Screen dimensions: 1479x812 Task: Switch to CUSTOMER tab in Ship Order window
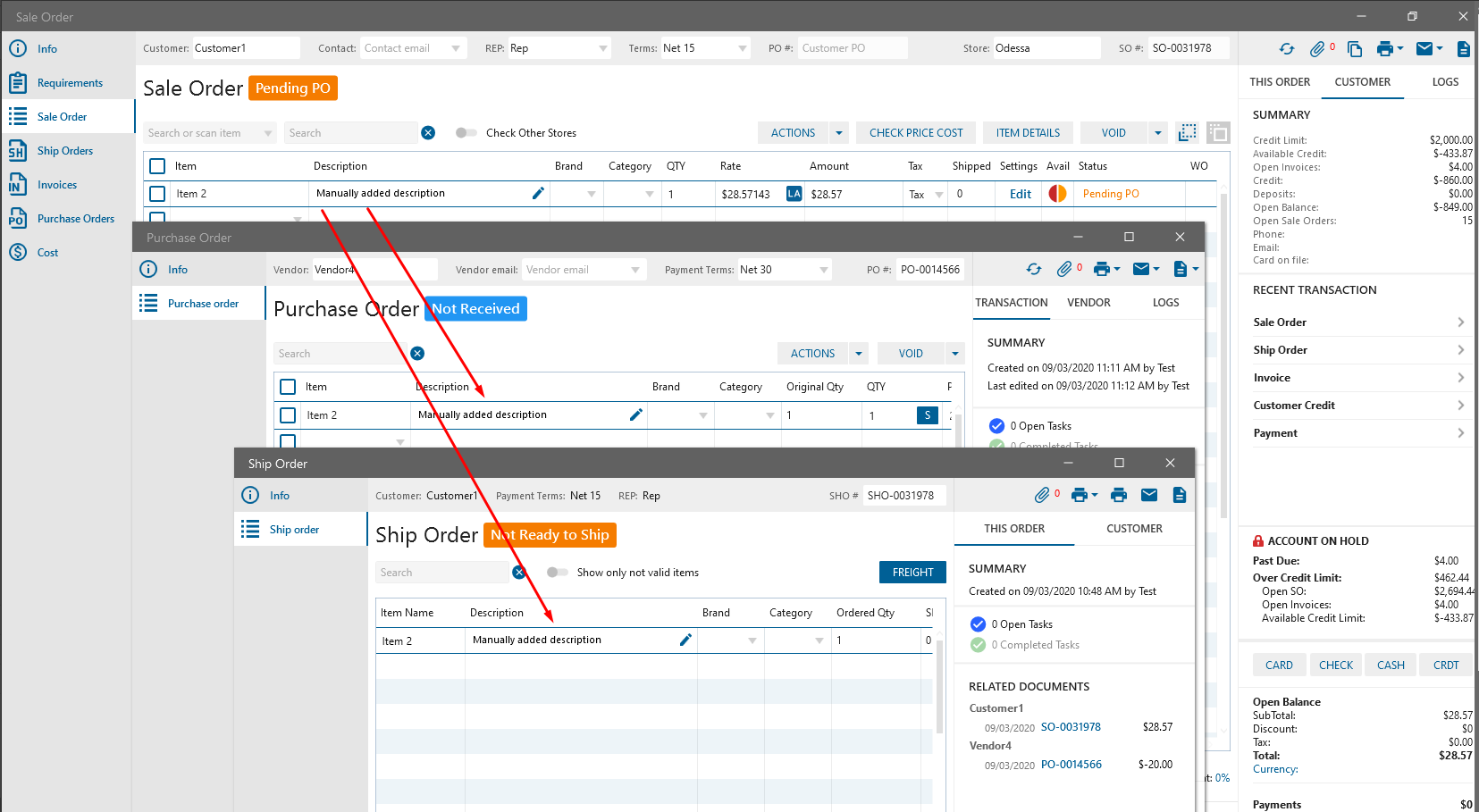click(1134, 529)
